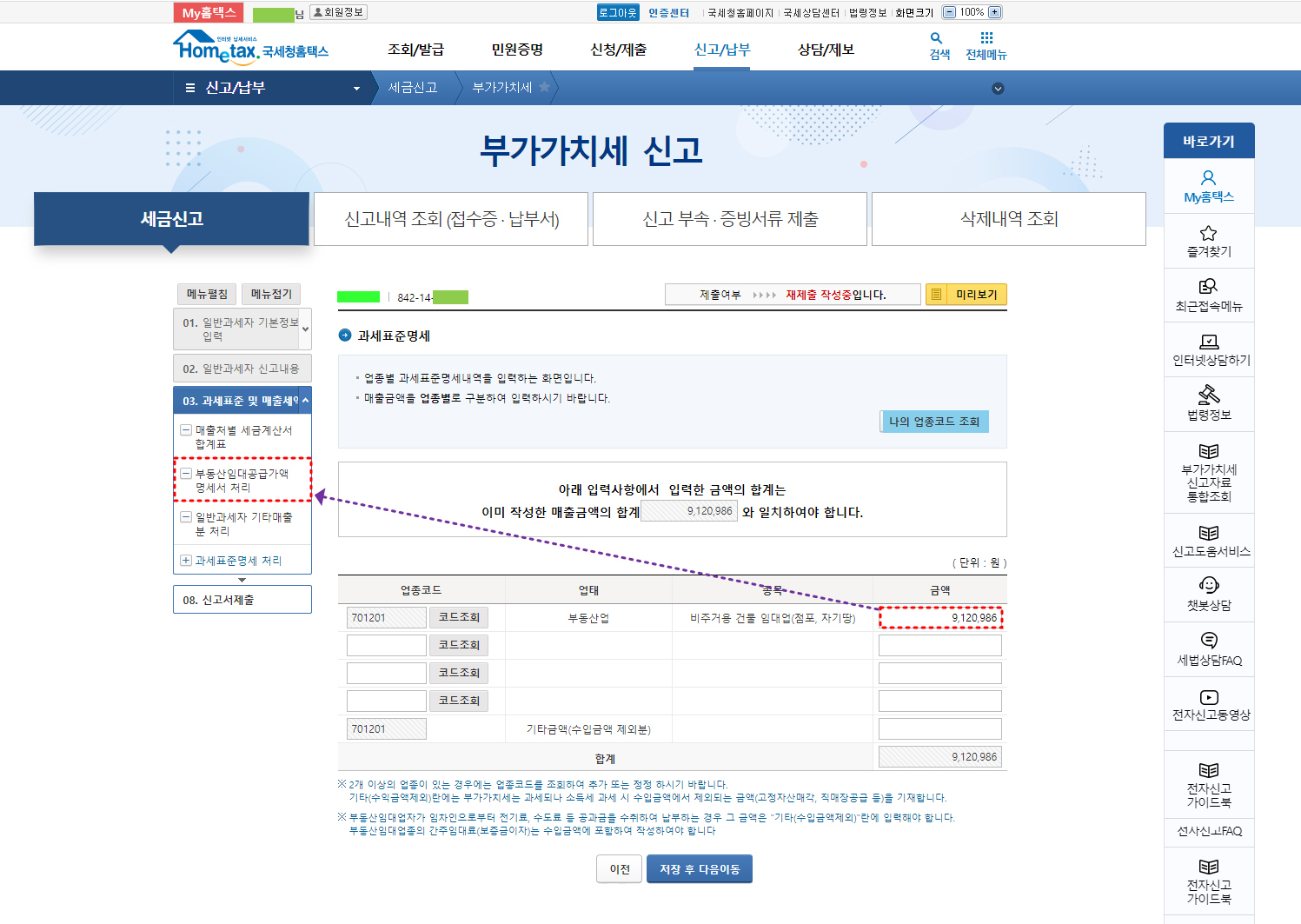
Task: Click the second row 업종코드 input field
Action: click(386, 645)
